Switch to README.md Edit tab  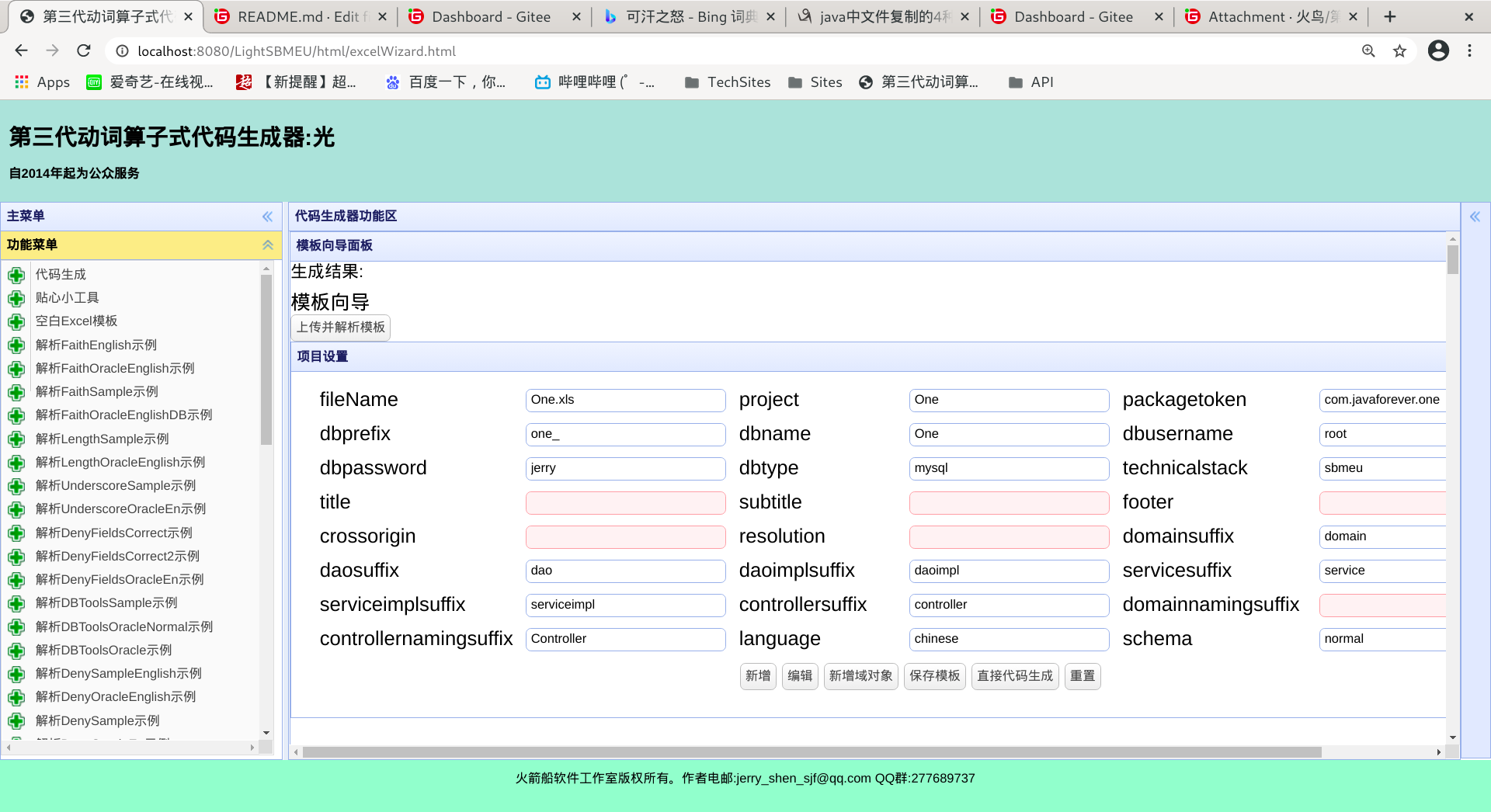301,16
